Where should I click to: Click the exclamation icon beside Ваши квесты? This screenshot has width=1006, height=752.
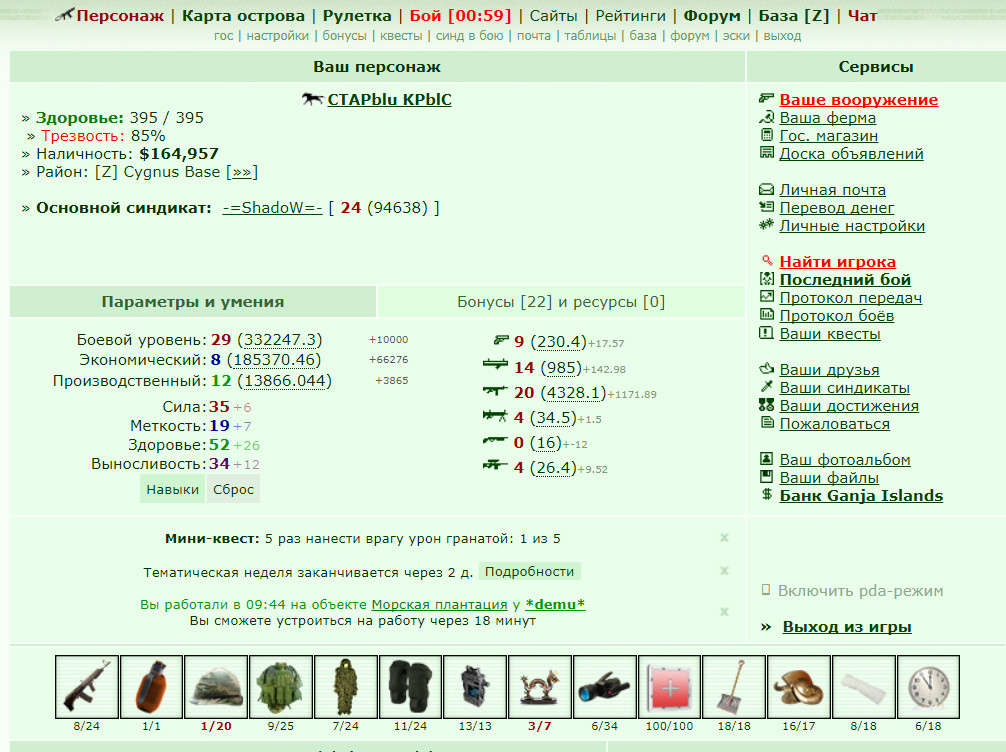pos(766,332)
